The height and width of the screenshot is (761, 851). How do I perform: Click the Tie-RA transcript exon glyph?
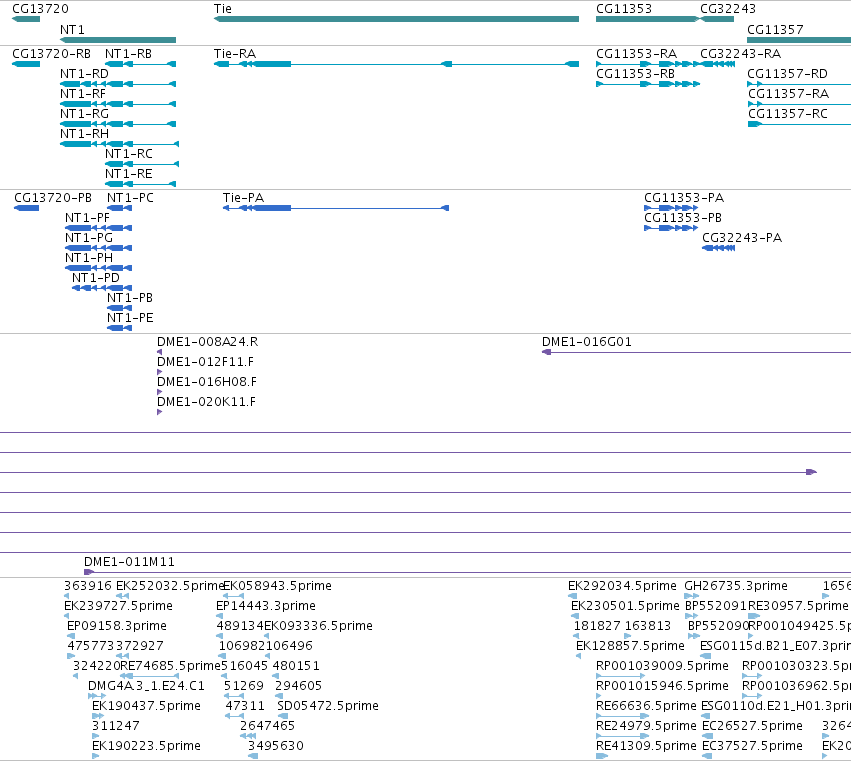(x=396, y=64)
